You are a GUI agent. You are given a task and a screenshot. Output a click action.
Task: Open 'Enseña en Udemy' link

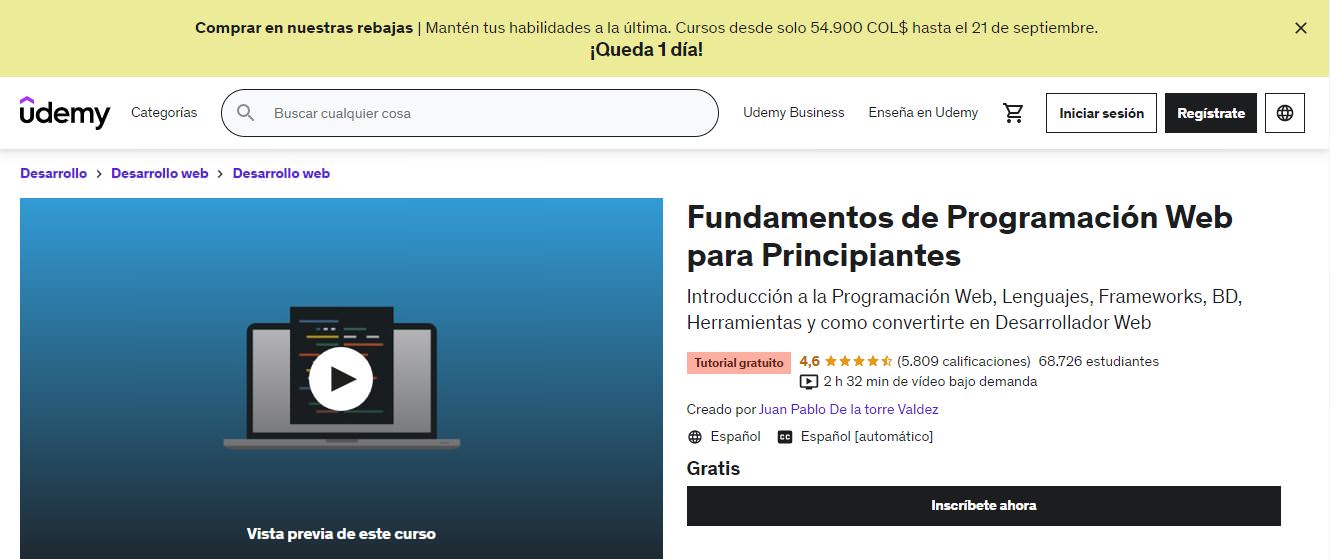(x=923, y=113)
